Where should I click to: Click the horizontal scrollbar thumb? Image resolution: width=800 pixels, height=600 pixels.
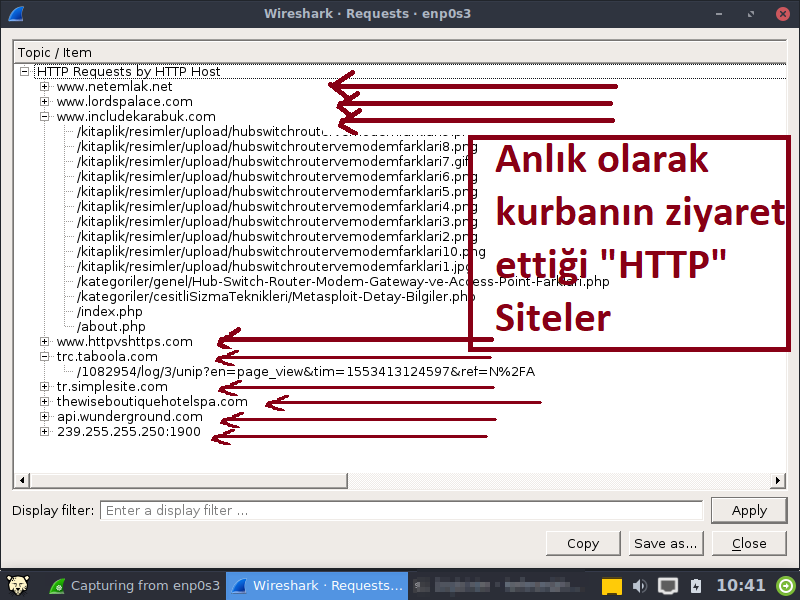tap(189, 480)
